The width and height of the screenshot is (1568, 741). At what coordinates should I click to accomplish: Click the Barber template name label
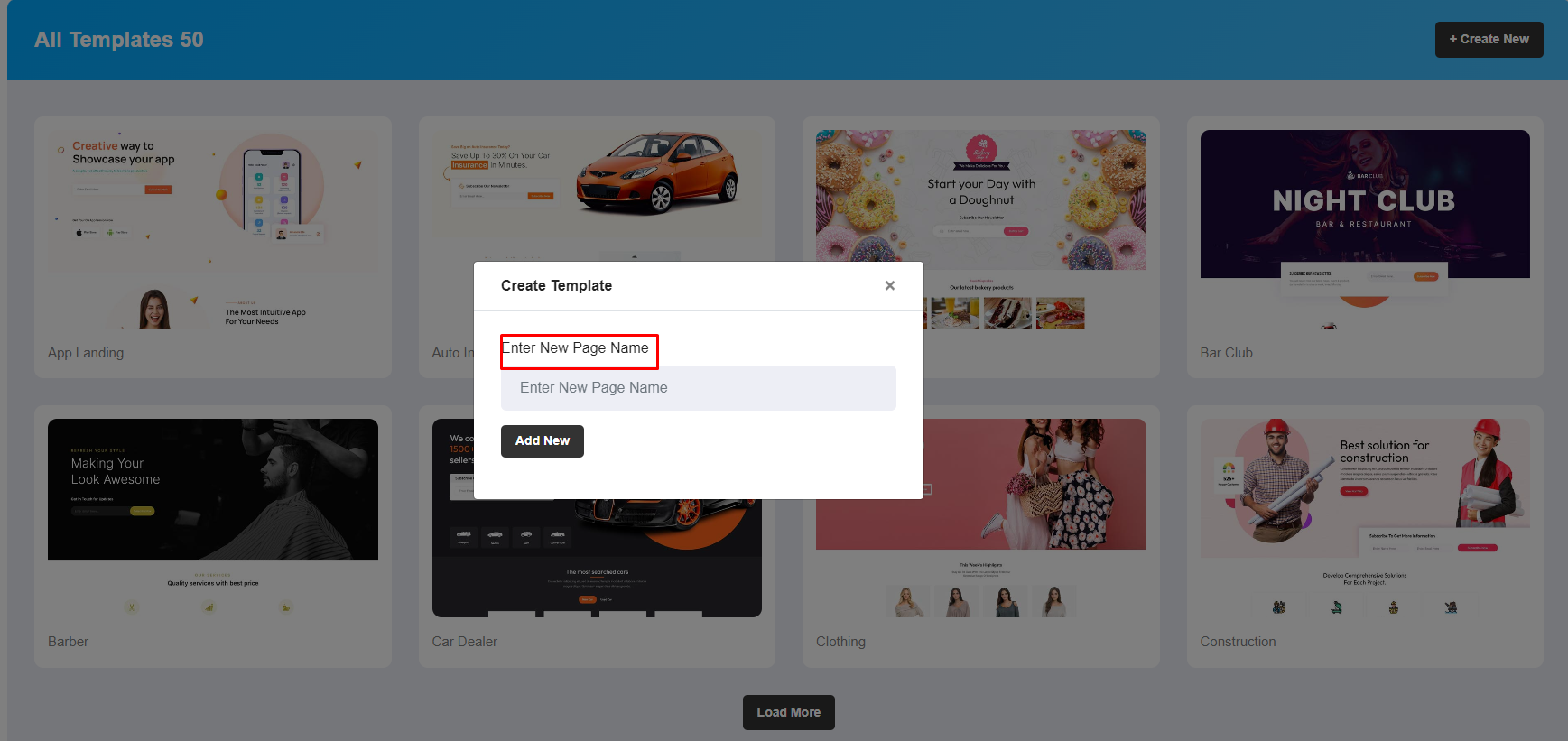tap(68, 642)
